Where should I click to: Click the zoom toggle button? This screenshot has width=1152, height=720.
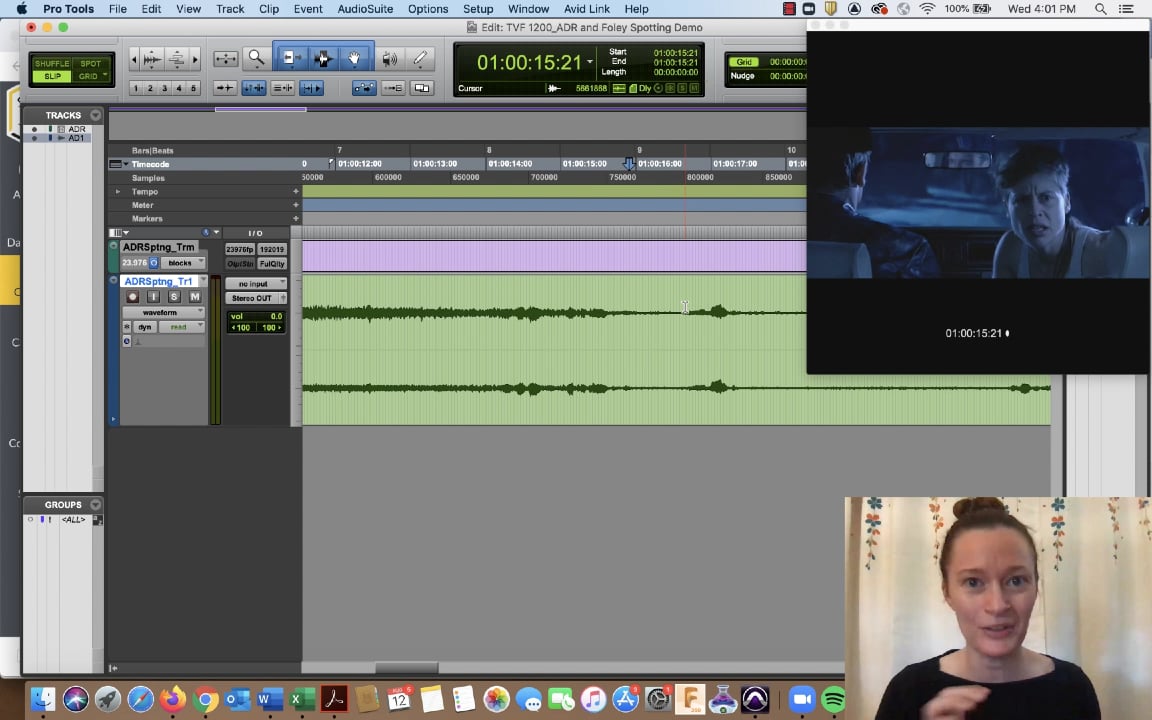point(226,58)
